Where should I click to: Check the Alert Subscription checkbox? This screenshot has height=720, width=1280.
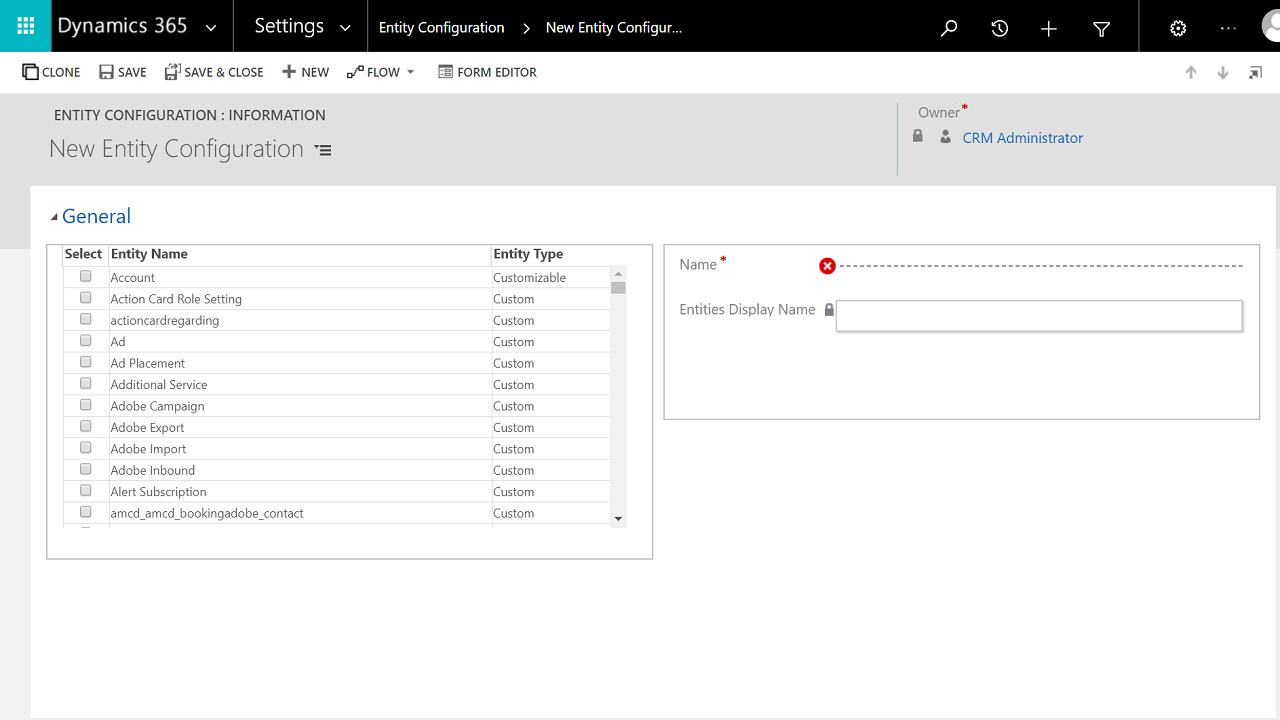click(86, 491)
